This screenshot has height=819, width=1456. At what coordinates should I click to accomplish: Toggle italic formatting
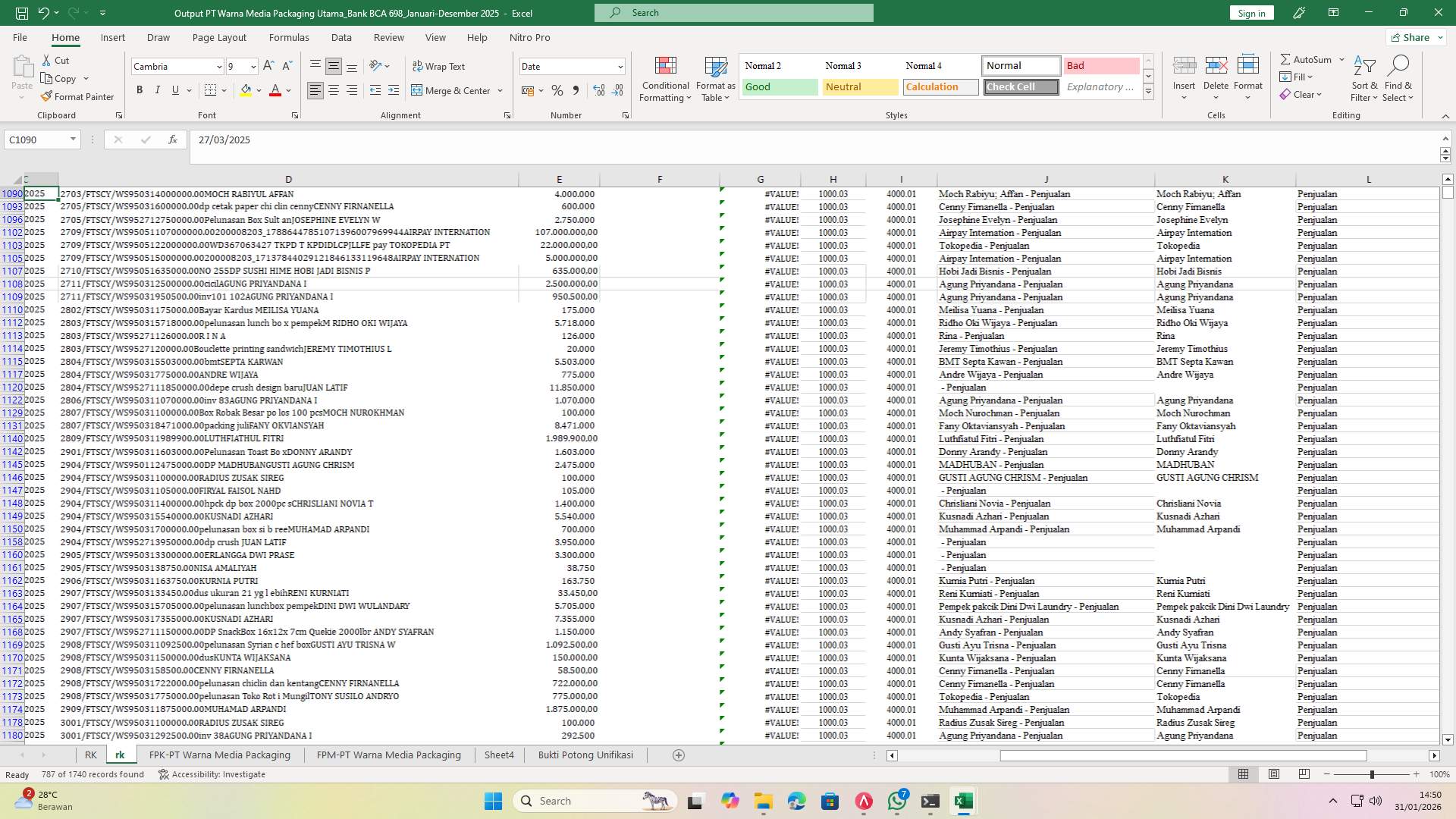pos(158,89)
